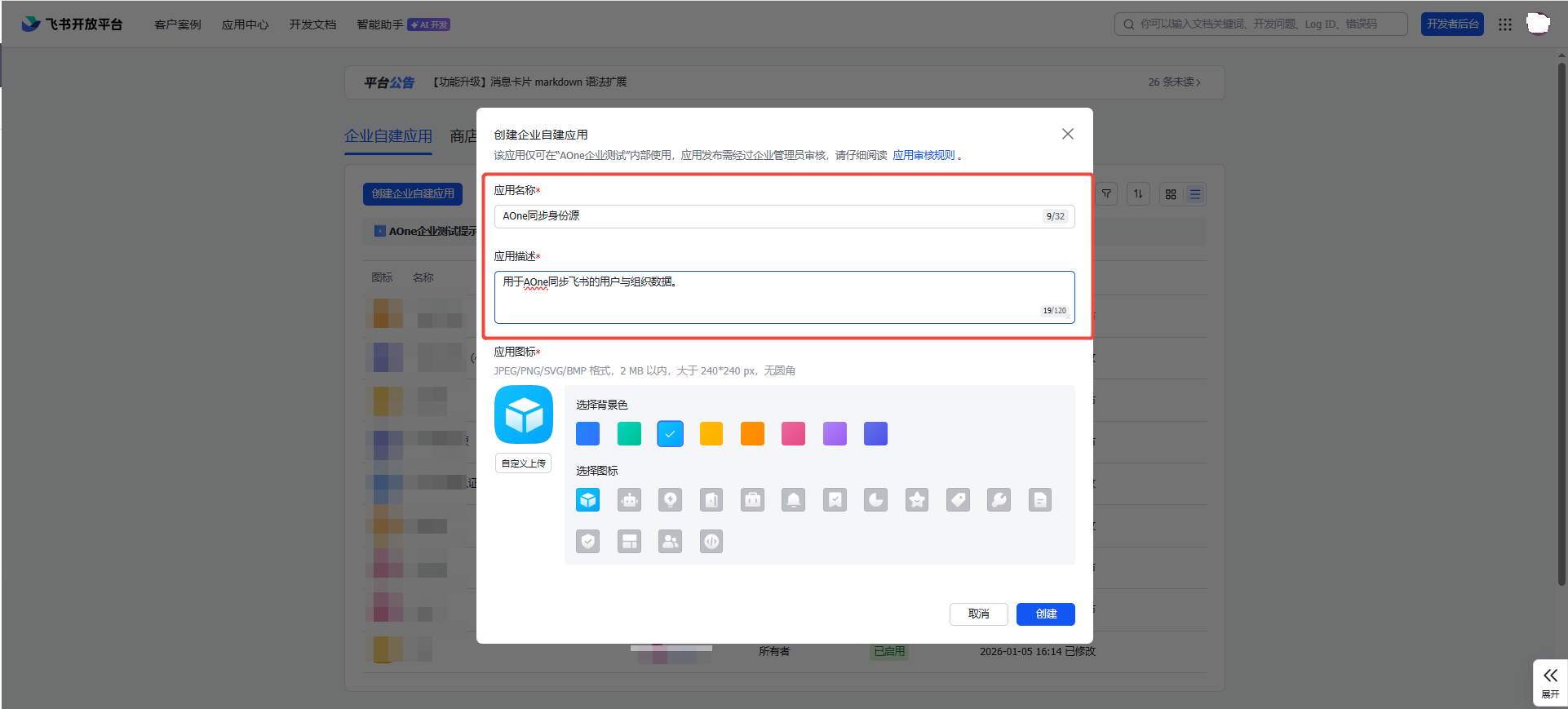The width and height of the screenshot is (1568, 709).
Task: Click into the 应用名称 input field
Action: point(767,216)
